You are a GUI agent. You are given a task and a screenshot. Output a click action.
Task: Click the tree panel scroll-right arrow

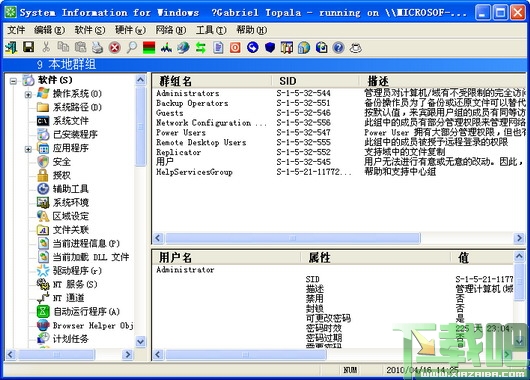[x=128, y=354]
